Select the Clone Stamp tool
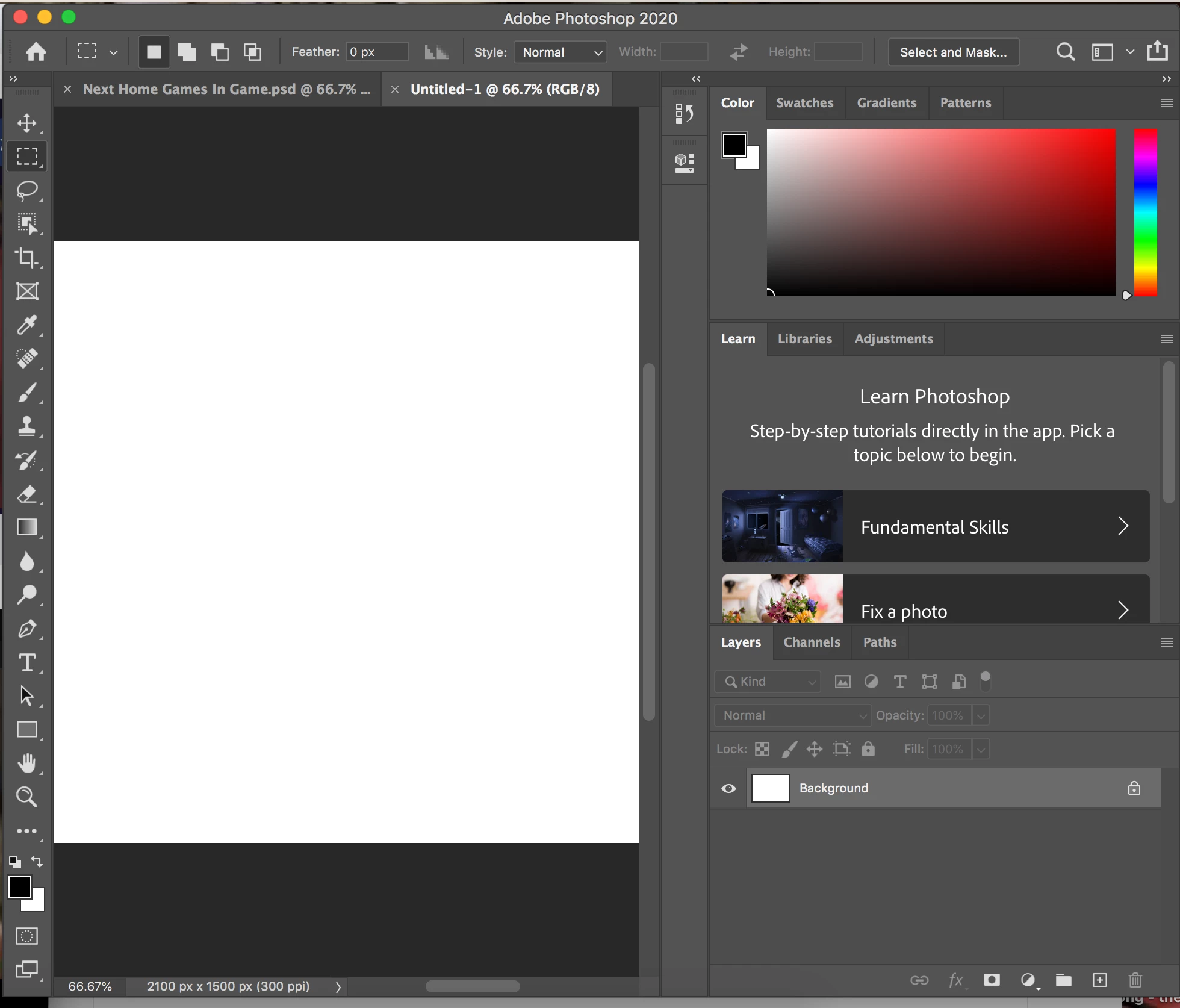The height and width of the screenshot is (1008, 1180). (x=26, y=426)
